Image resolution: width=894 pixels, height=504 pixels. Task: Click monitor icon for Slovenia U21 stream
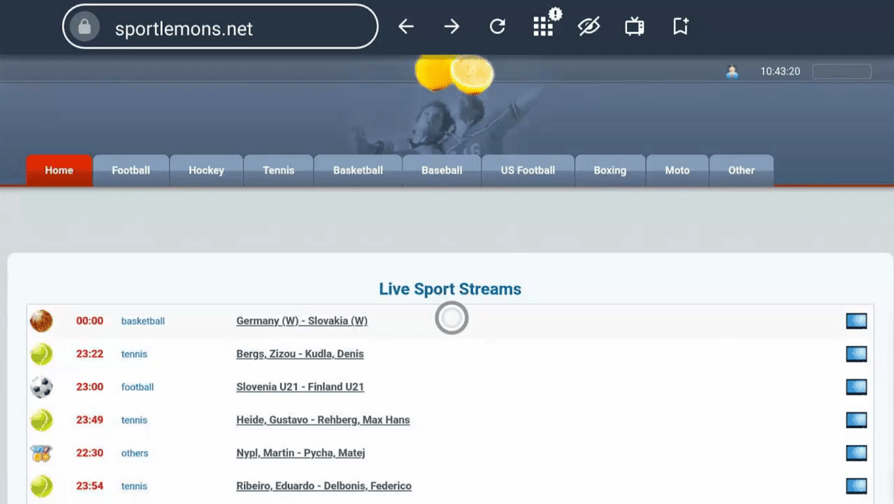click(x=856, y=387)
